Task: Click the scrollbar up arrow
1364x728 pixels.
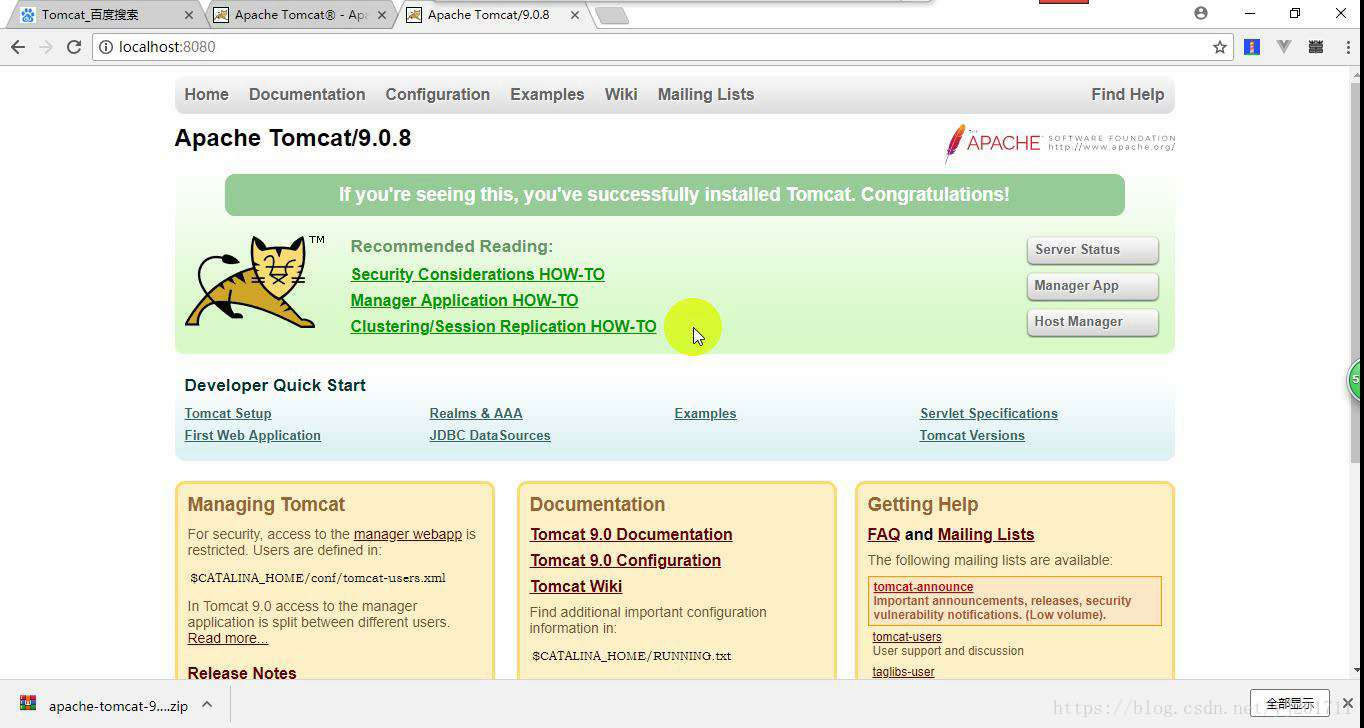Action: 1356,75
